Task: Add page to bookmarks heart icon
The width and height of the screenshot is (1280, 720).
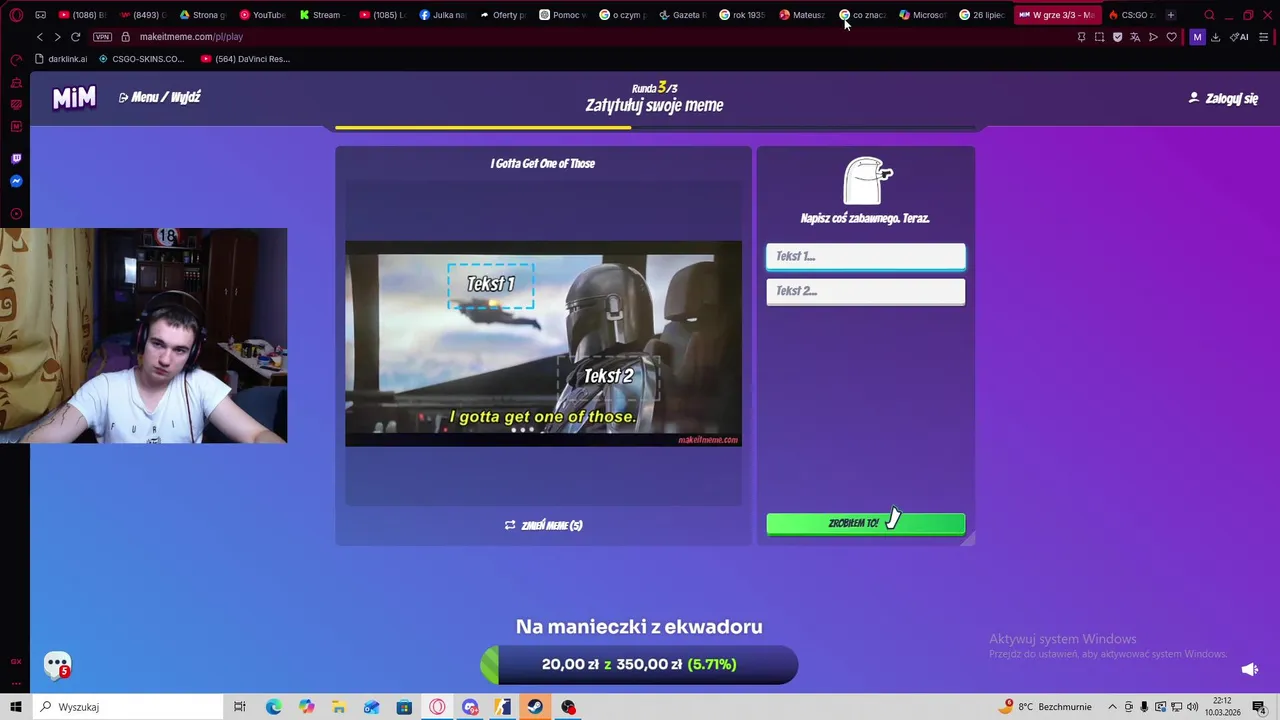Action: [x=1172, y=37]
